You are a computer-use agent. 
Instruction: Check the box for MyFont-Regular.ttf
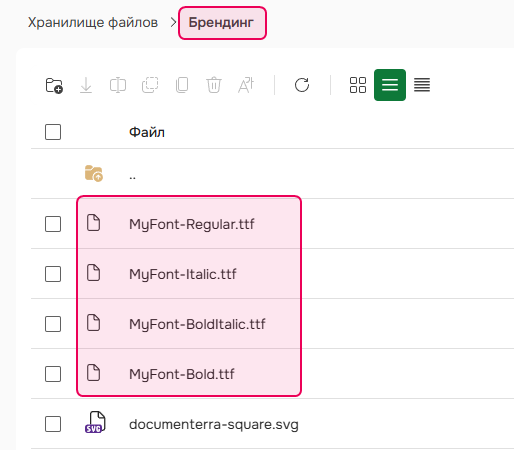point(53,224)
